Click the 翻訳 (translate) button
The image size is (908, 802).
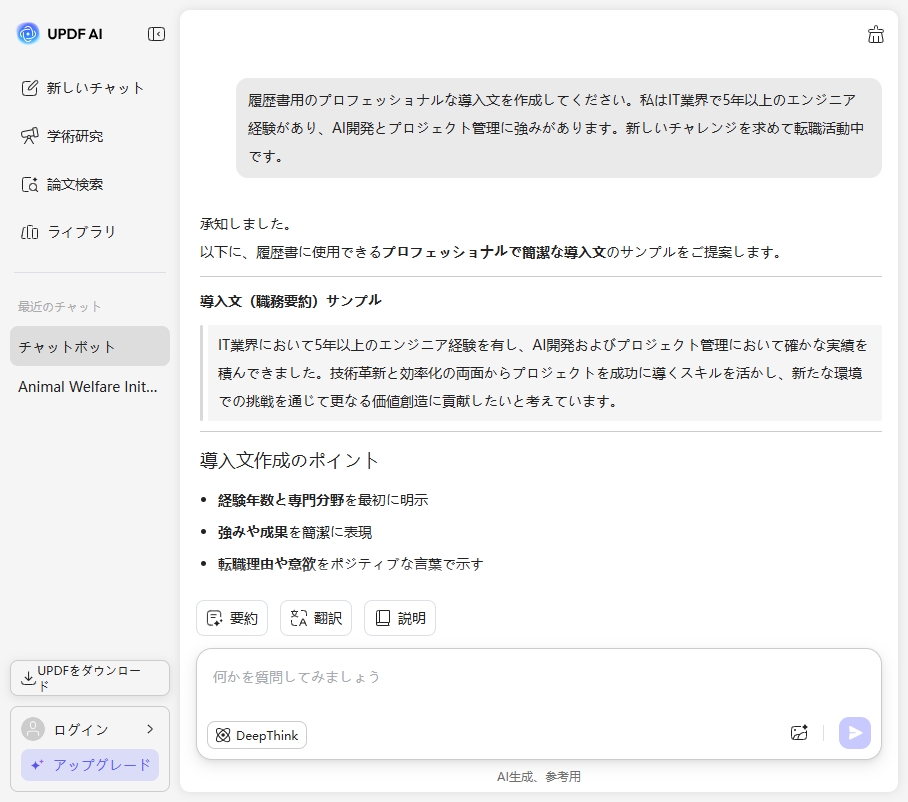[316, 618]
